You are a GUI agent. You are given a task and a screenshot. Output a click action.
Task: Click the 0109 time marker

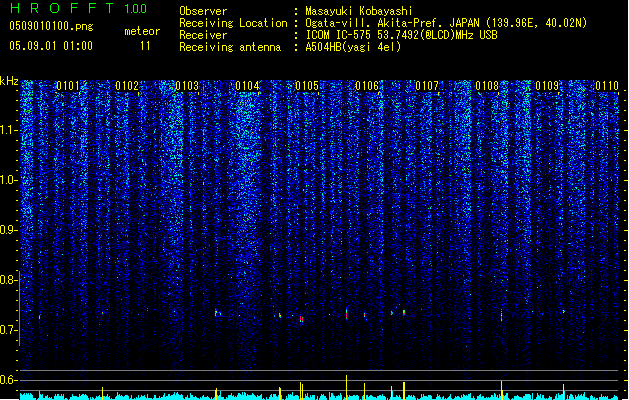coord(547,86)
